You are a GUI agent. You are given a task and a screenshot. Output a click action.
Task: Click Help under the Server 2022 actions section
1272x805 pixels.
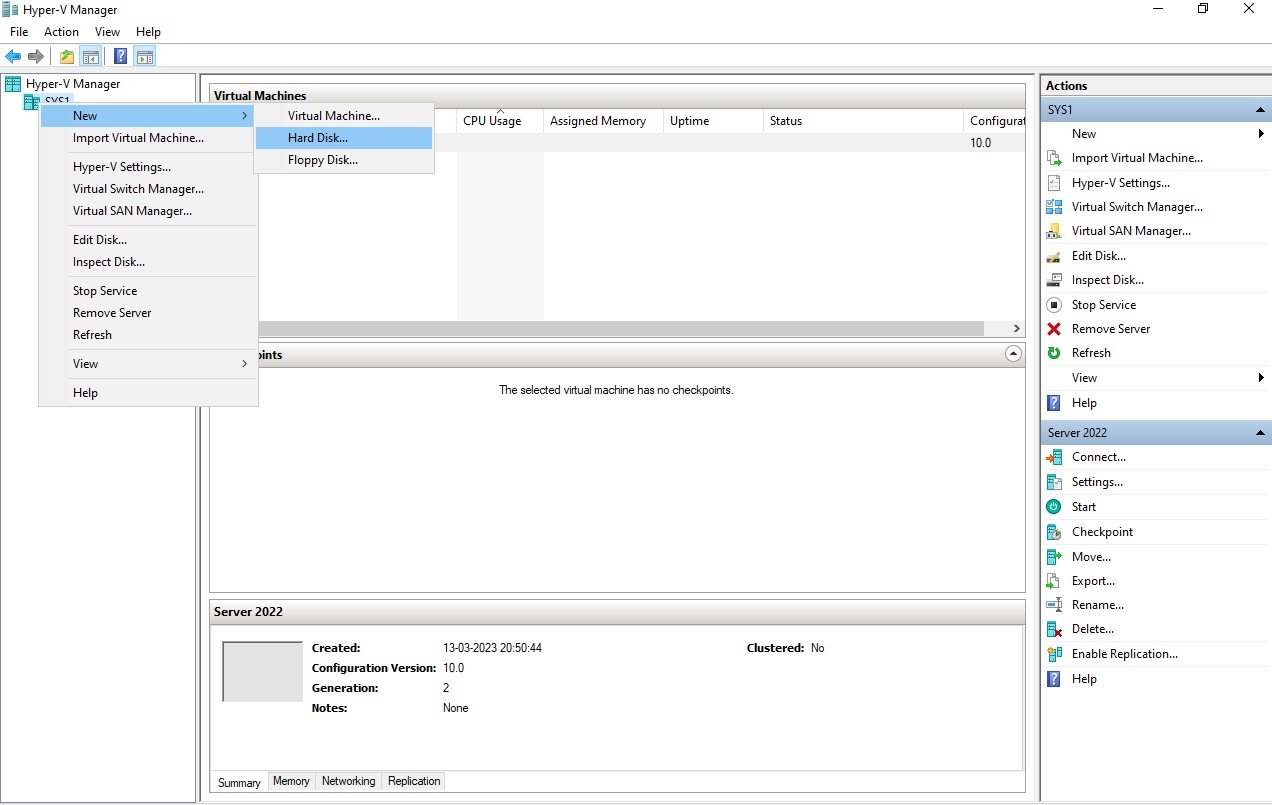click(x=1084, y=679)
